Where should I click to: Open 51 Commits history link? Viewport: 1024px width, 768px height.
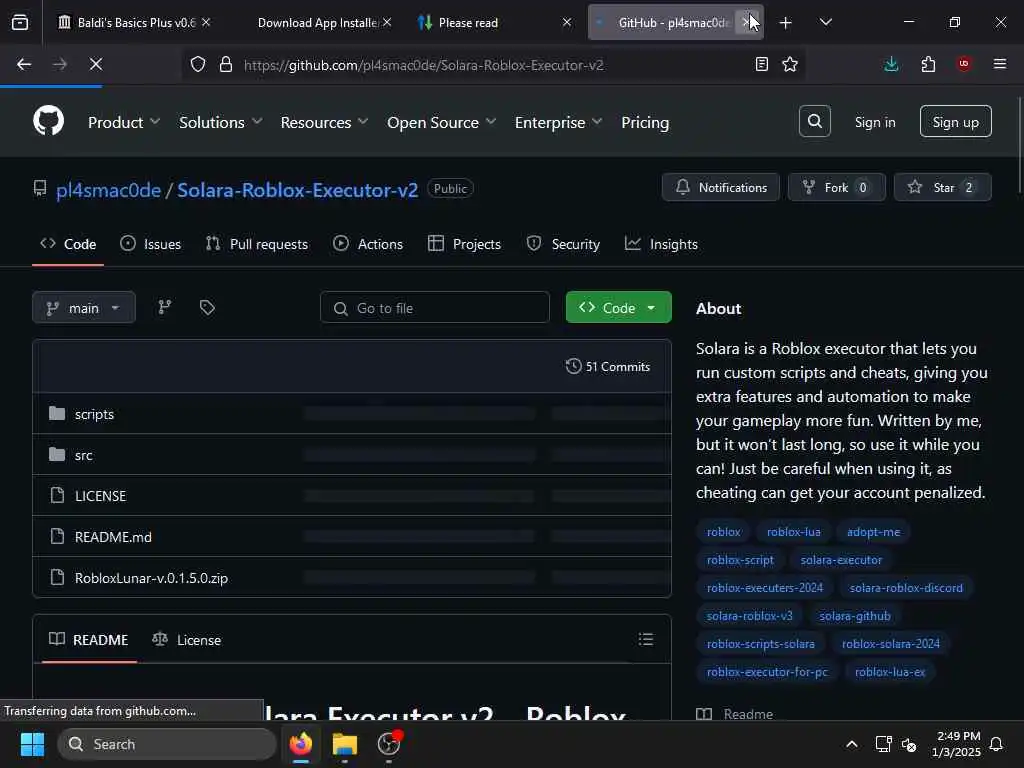pyautogui.click(x=608, y=366)
